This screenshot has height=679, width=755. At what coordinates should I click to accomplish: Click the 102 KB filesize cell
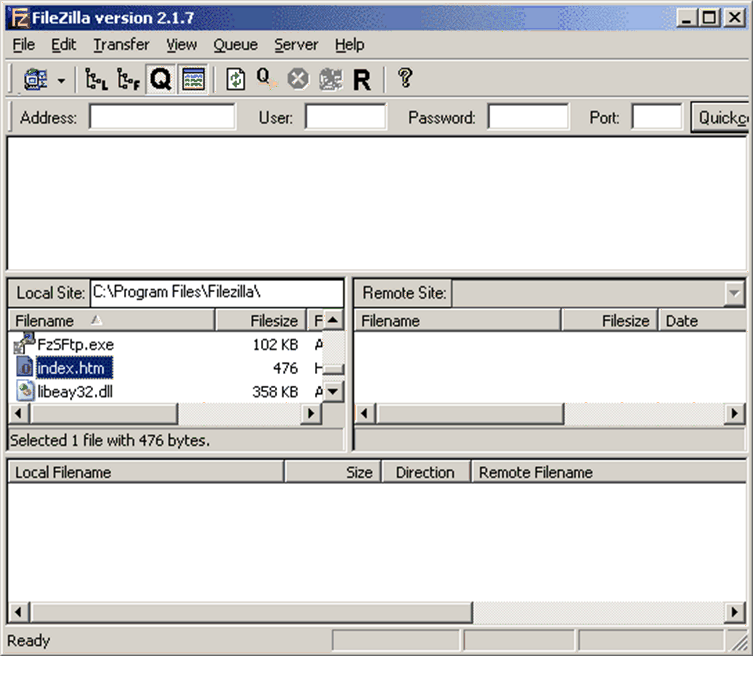(x=275, y=345)
